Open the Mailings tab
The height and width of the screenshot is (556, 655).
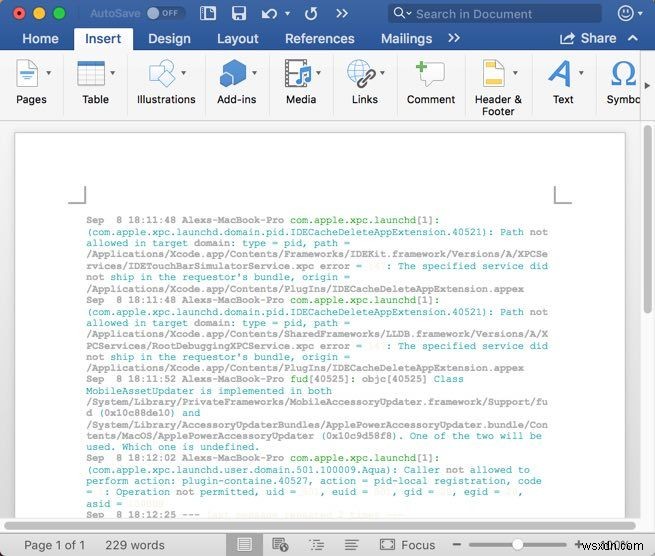(406, 39)
